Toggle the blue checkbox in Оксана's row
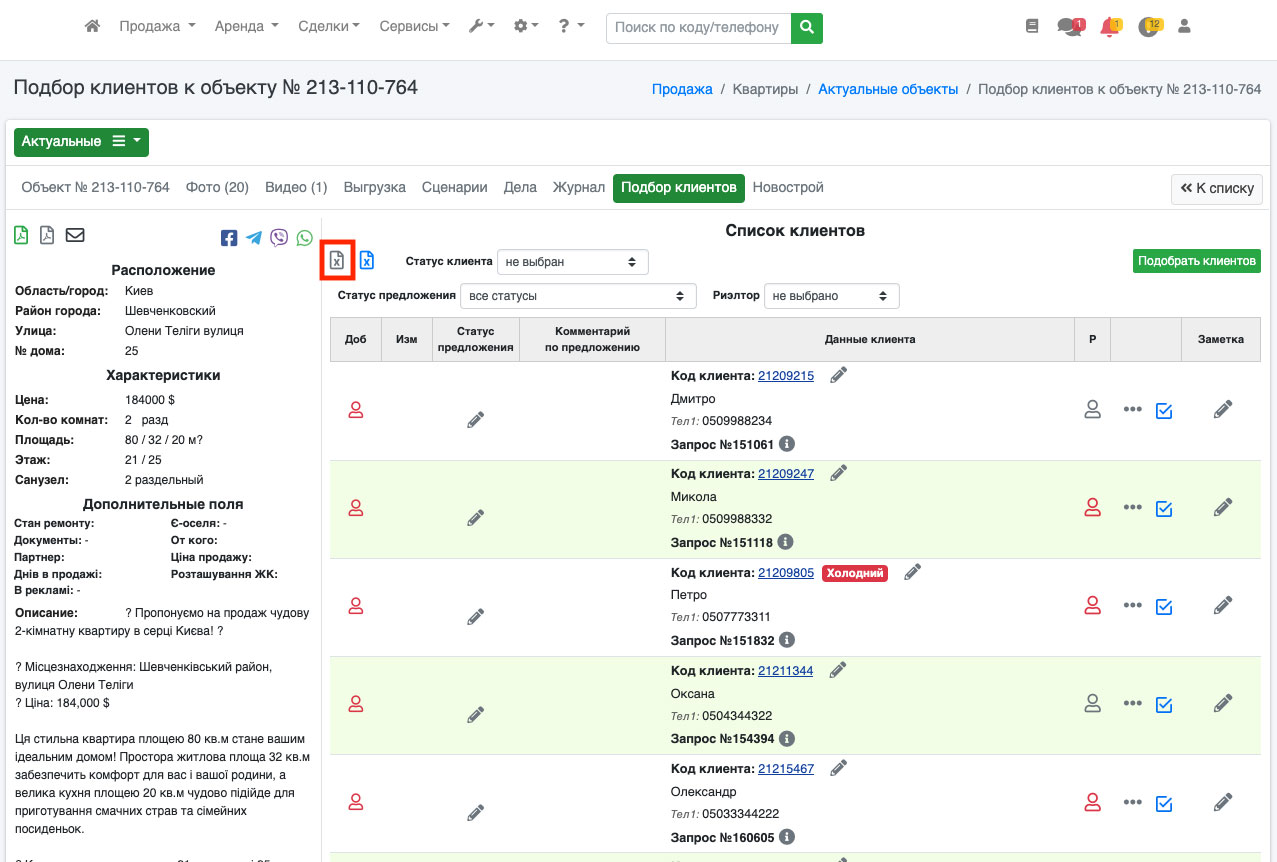Screen dimensions: 1277x862 click(1163, 705)
